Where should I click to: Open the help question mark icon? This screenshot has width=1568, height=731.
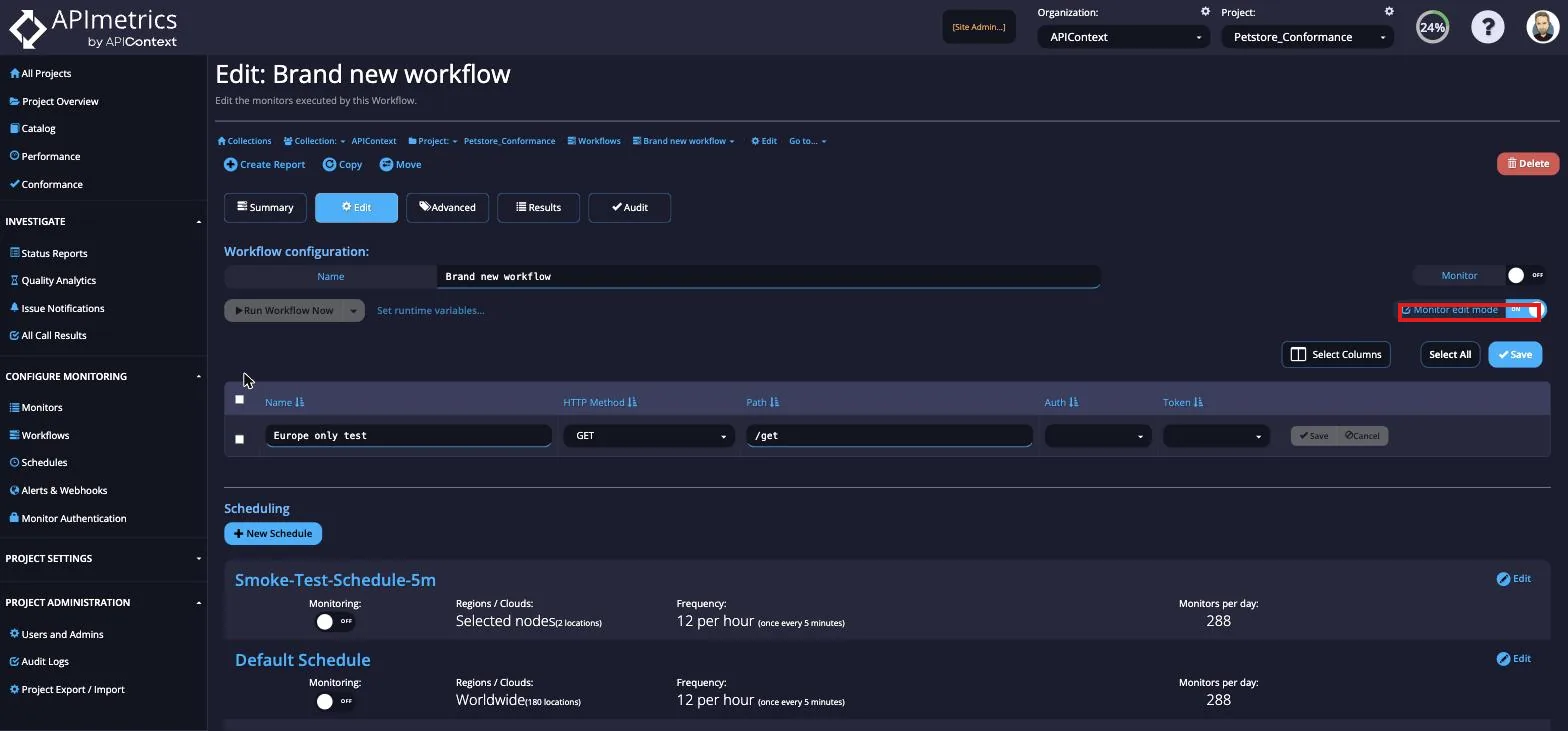click(x=1487, y=27)
